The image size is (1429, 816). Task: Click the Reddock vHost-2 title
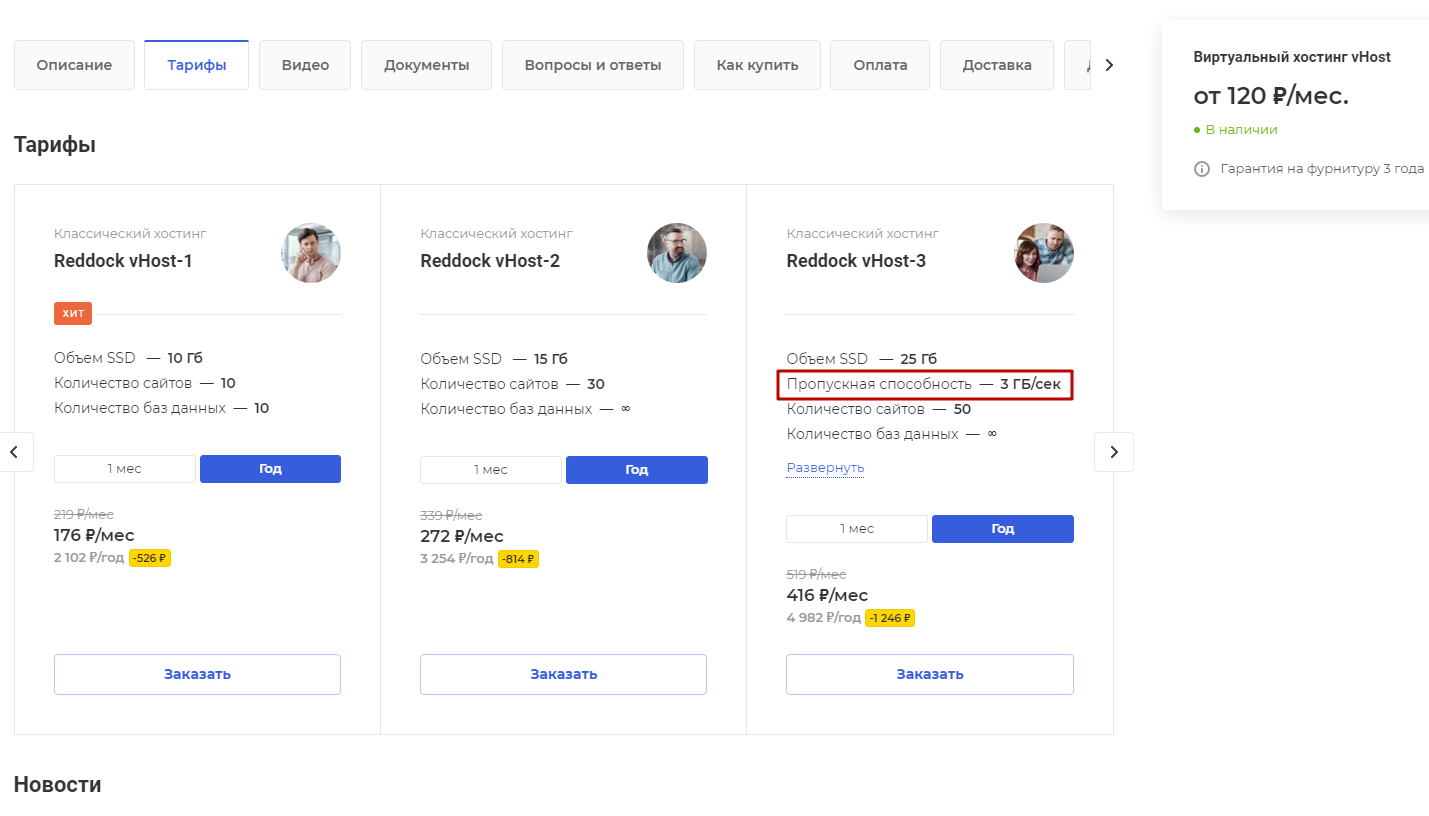490,261
